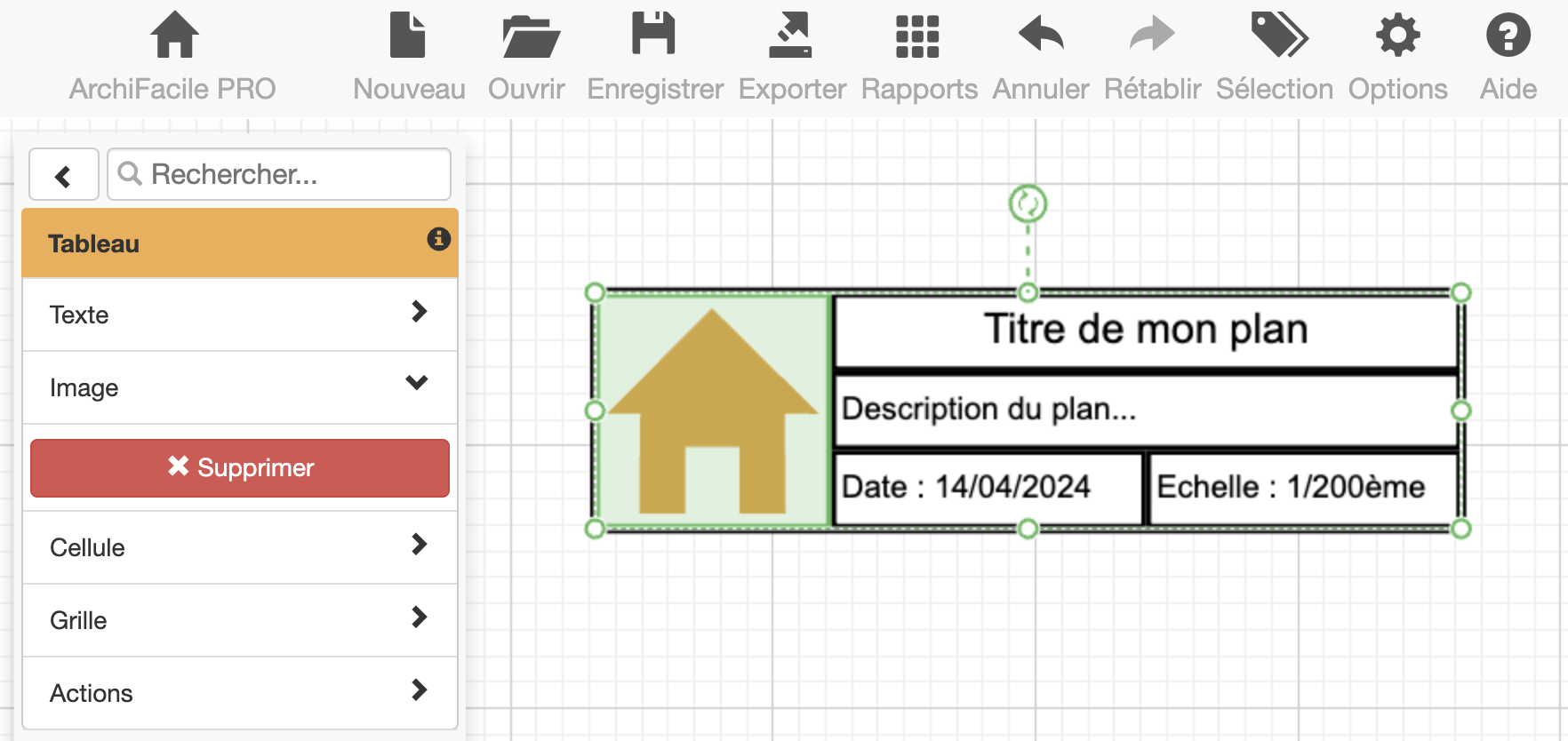Undo last action with Annuler

point(1040,36)
